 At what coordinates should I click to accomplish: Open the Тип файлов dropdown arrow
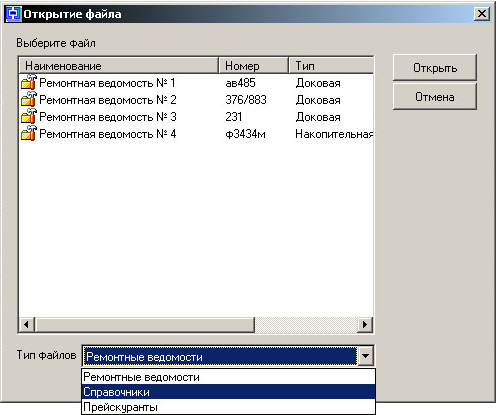click(365, 356)
